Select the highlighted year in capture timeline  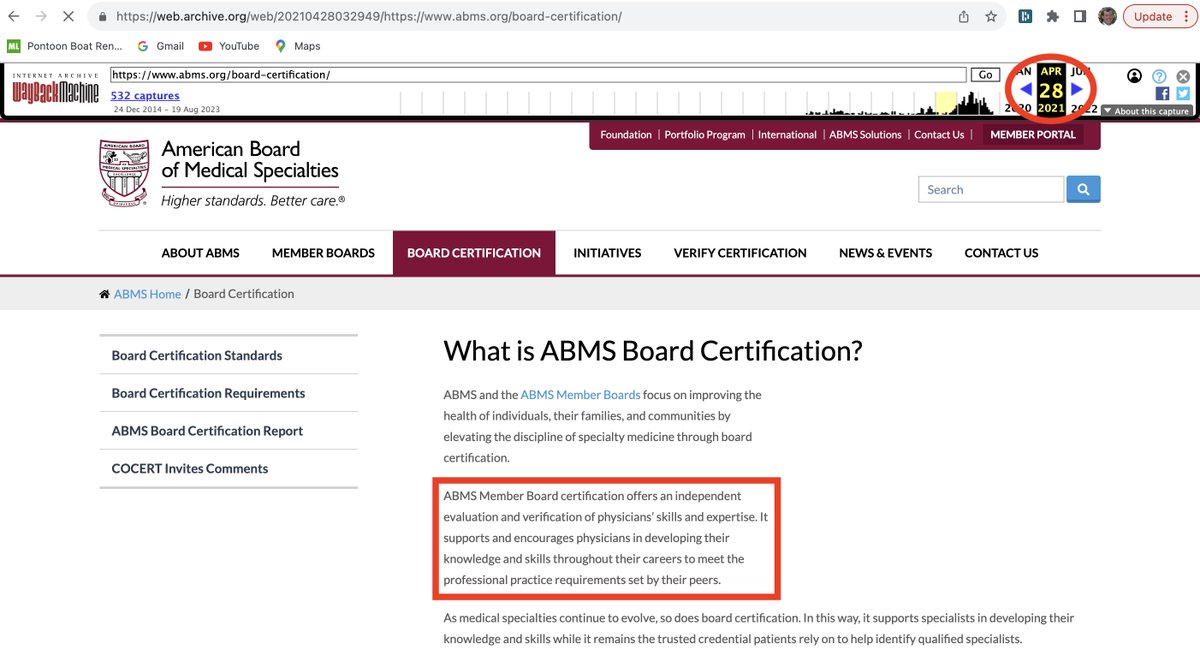[945, 102]
